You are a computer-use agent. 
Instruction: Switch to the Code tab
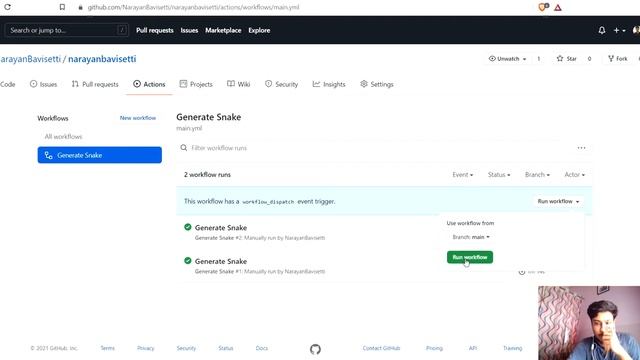pyautogui.click(x=7, y=84)
